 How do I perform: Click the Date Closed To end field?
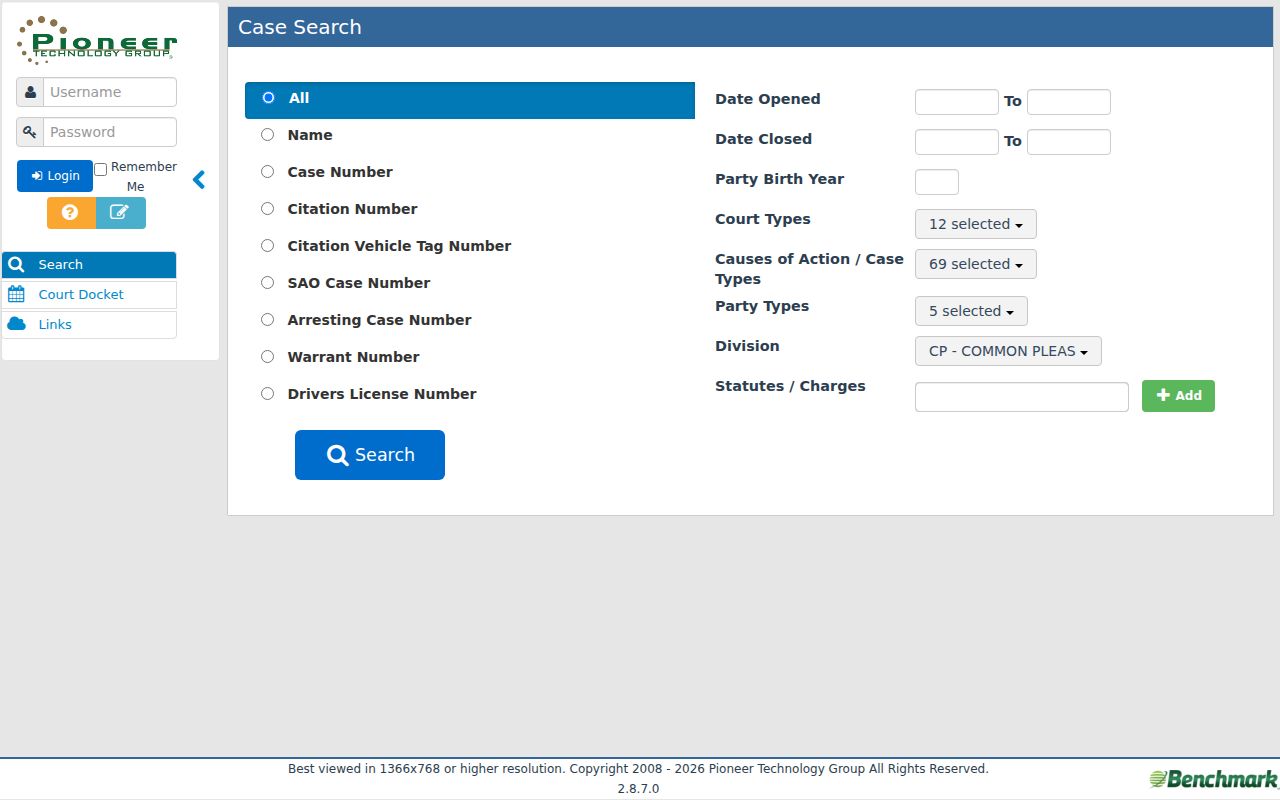1069,142
